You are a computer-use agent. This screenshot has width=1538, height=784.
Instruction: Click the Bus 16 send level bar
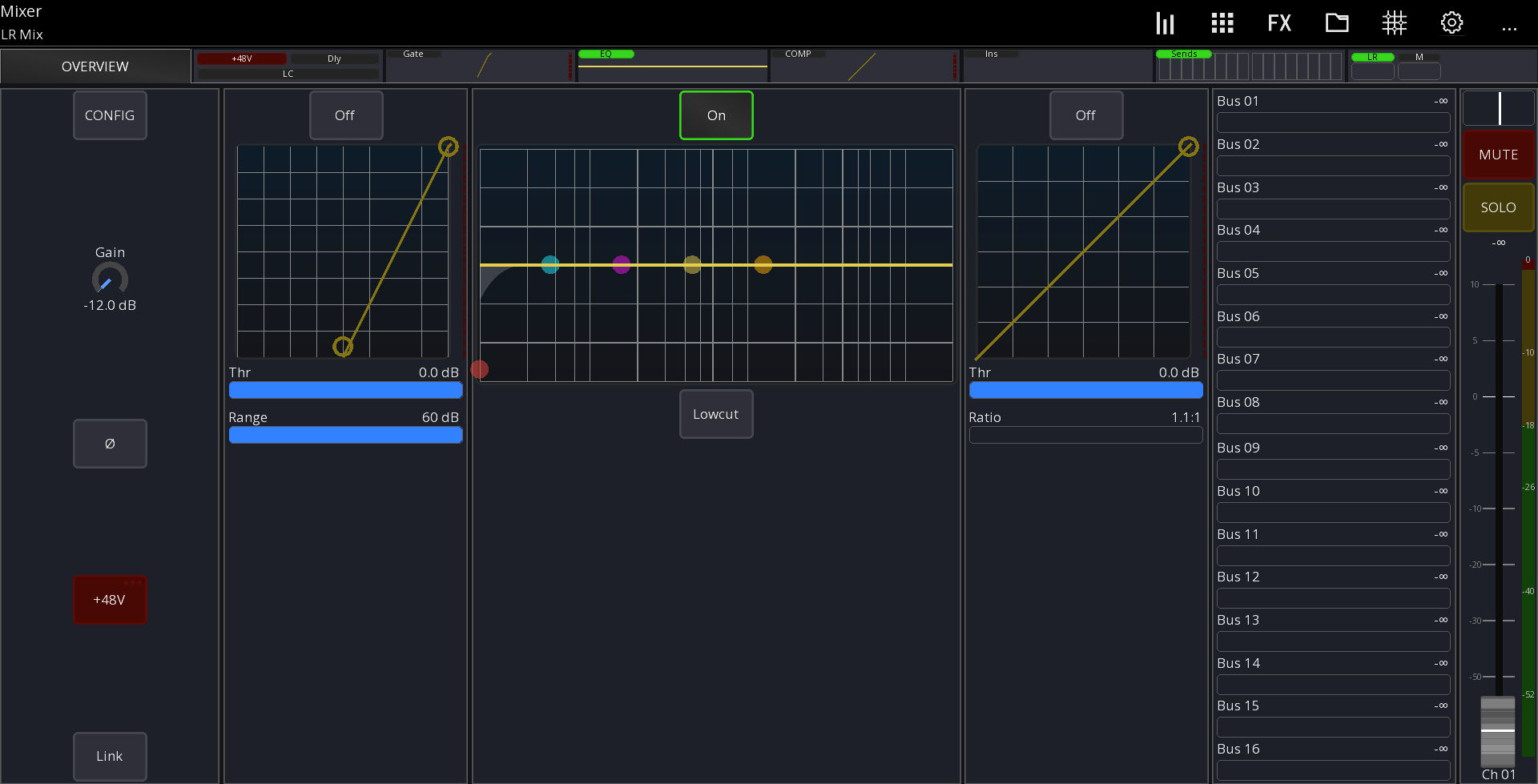pos(1334,770)
